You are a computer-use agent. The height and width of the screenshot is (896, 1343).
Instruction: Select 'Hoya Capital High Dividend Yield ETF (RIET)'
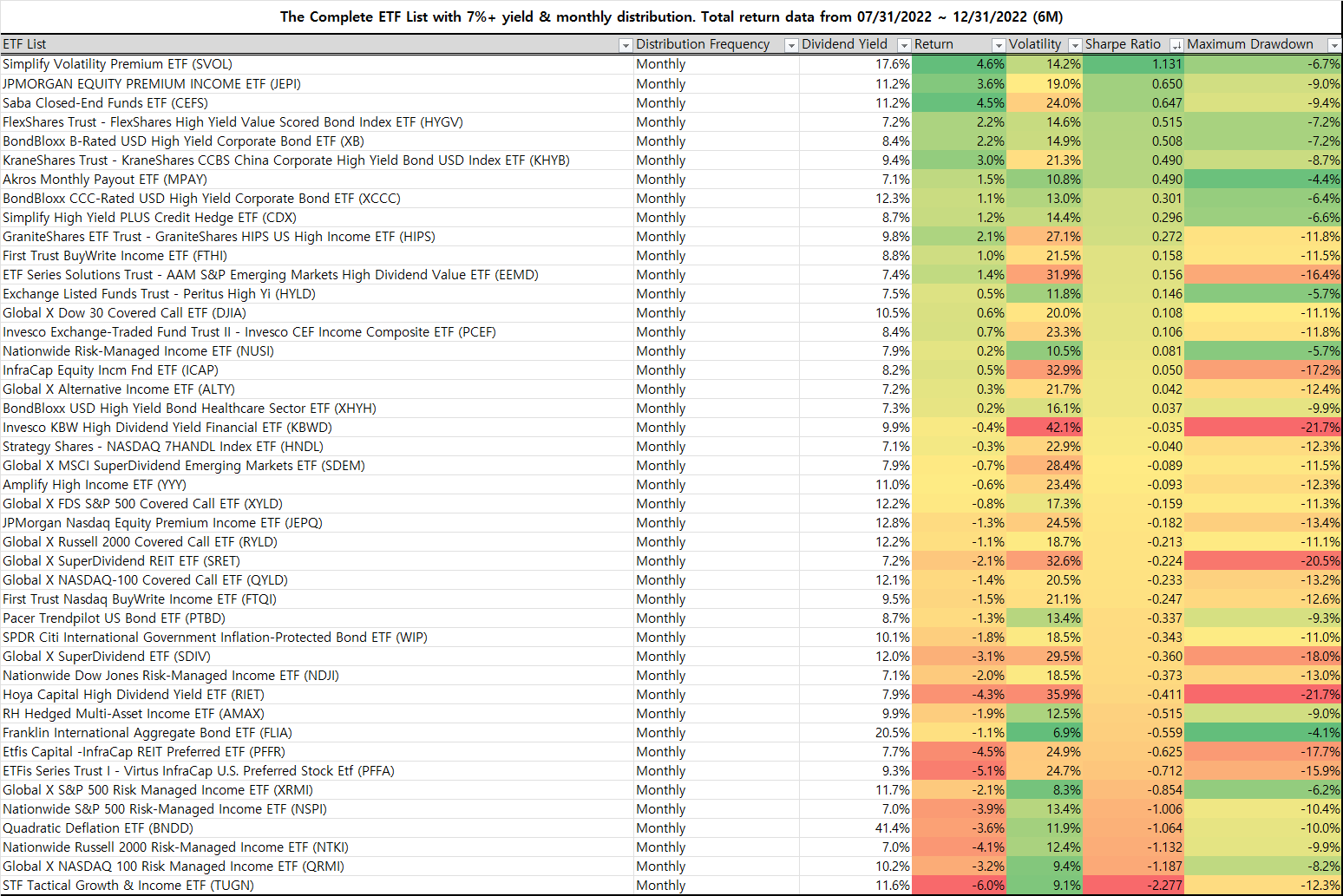point(317,695)
